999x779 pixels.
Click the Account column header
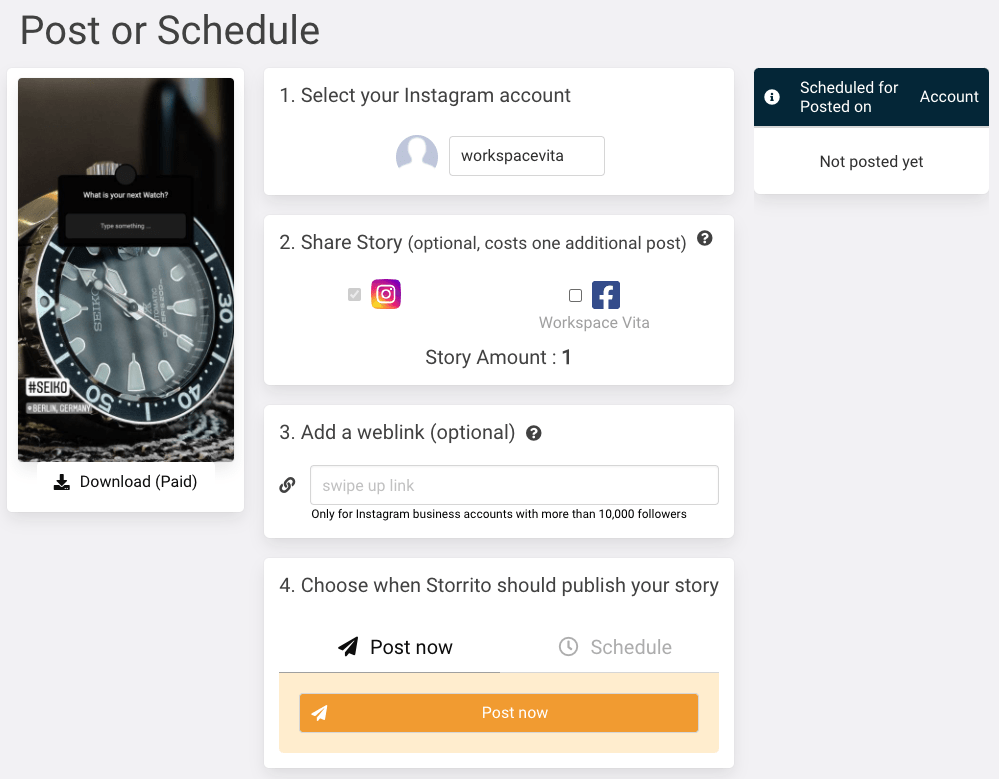click(949, 97)
